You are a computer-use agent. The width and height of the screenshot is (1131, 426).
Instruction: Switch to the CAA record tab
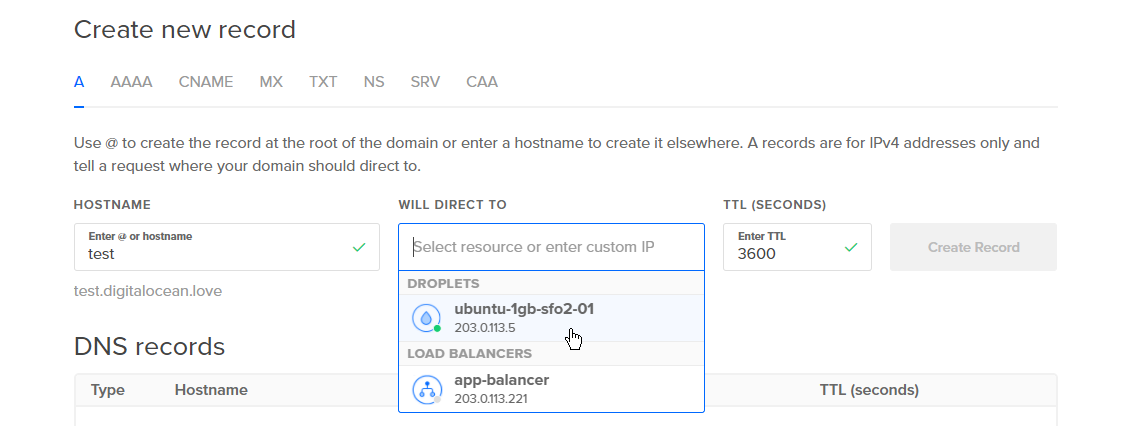tap(482, 82)
